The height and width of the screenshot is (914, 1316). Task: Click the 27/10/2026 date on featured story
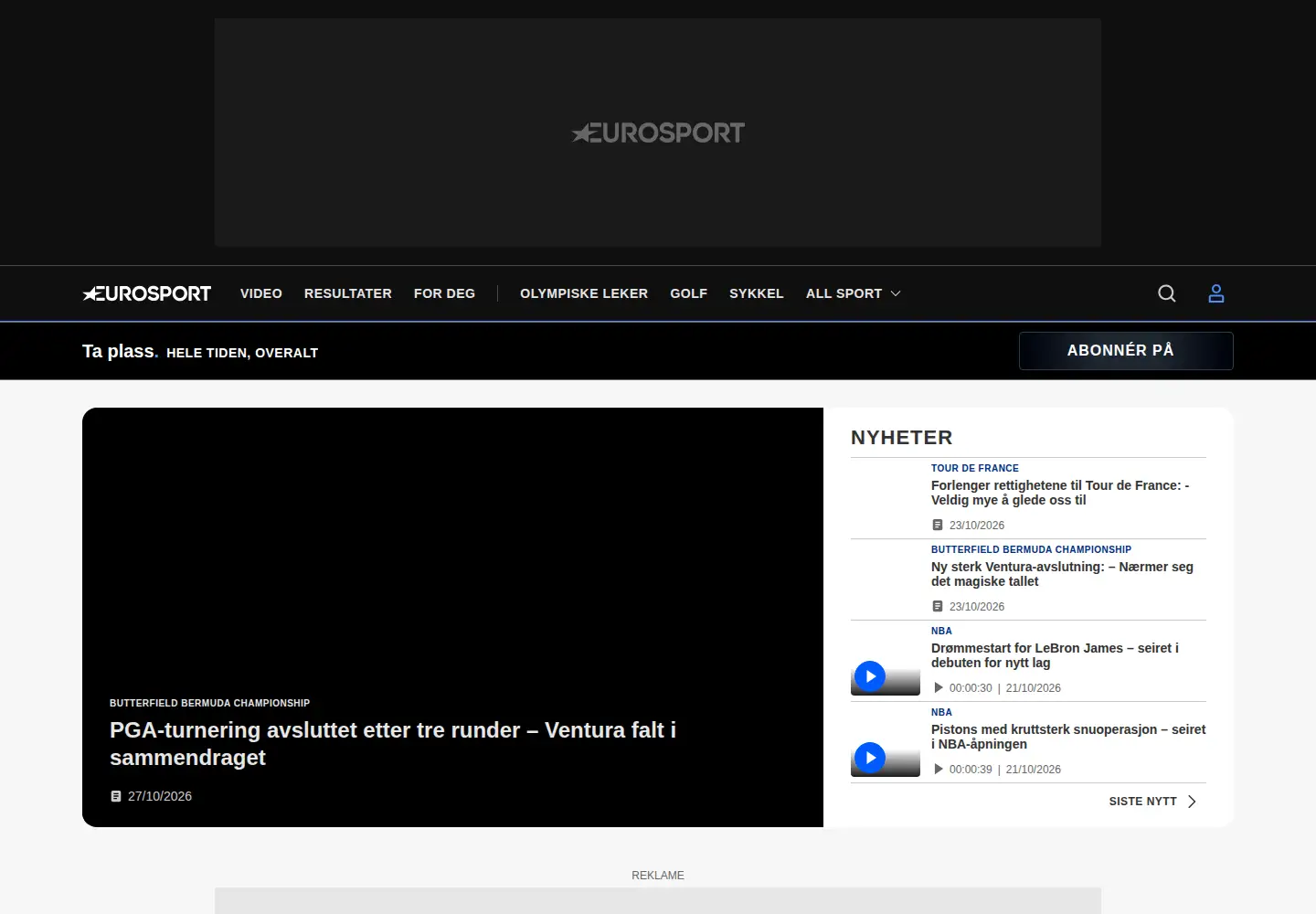pyautogui.click(x=160, y=796)
